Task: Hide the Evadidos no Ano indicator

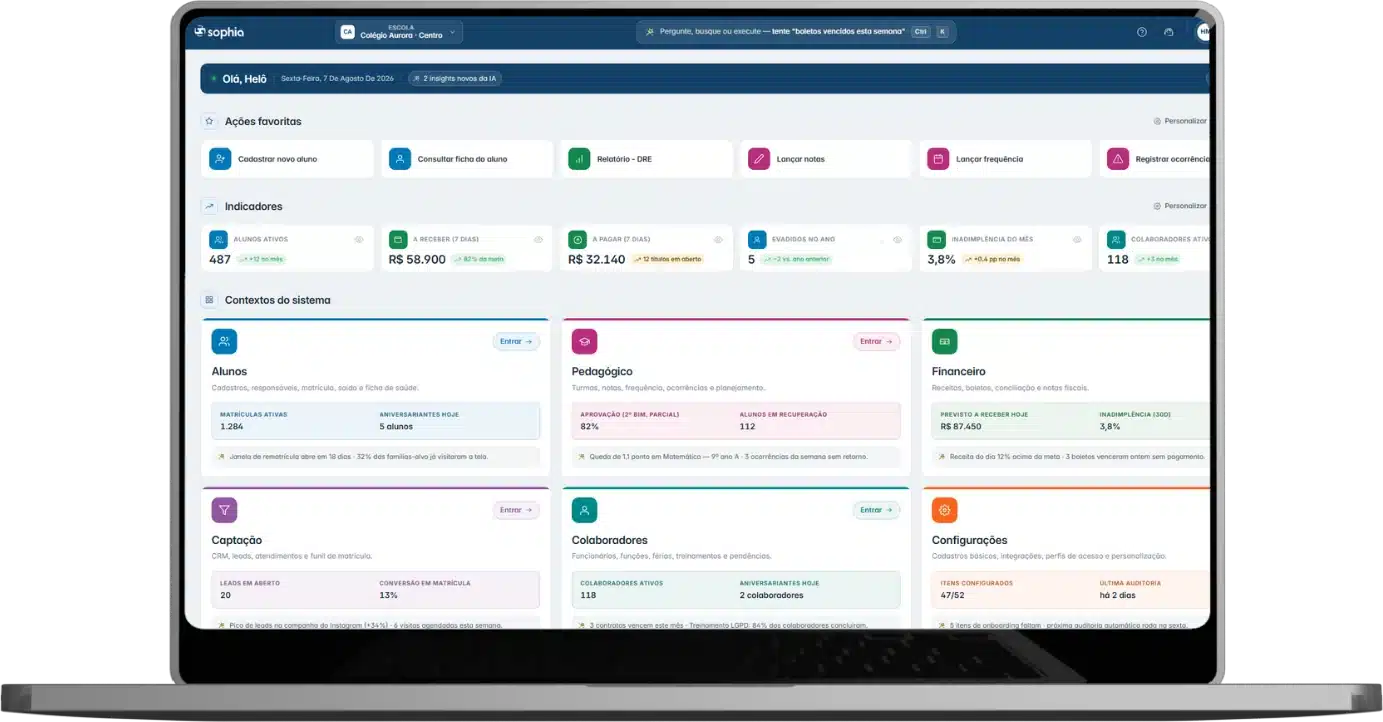Action: coord(897,240)
